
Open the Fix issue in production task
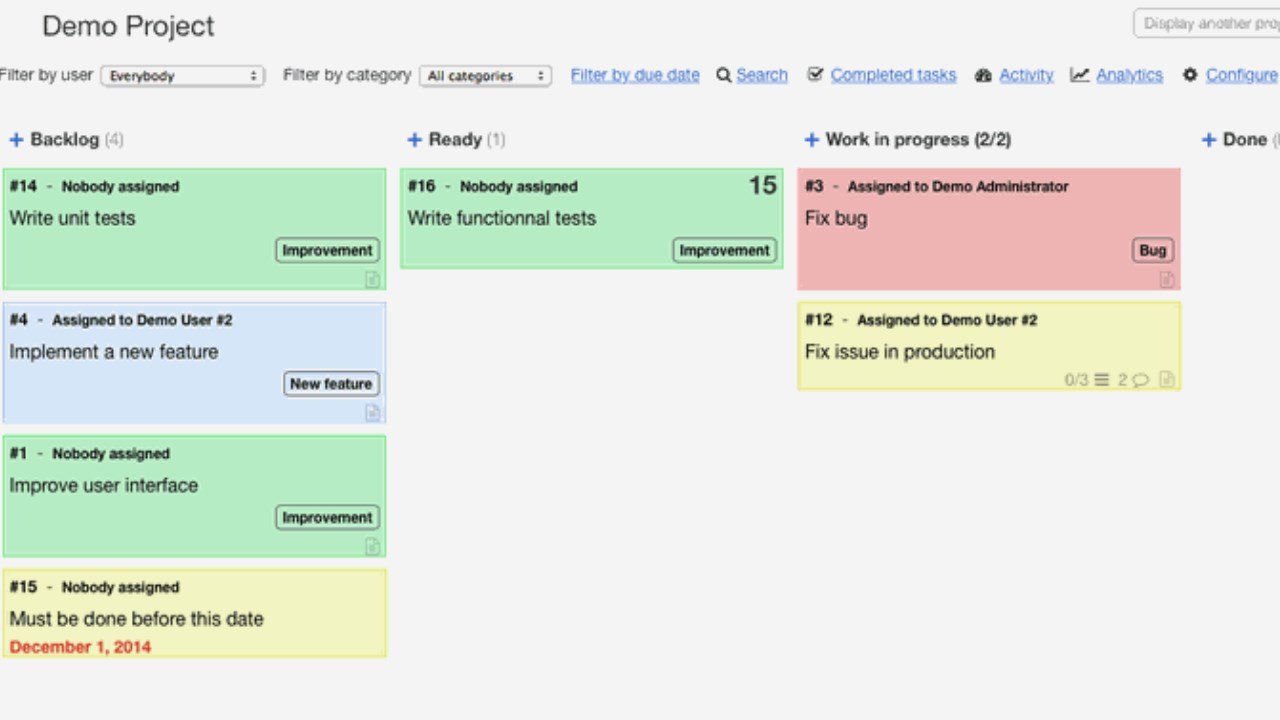pos(900,352)
